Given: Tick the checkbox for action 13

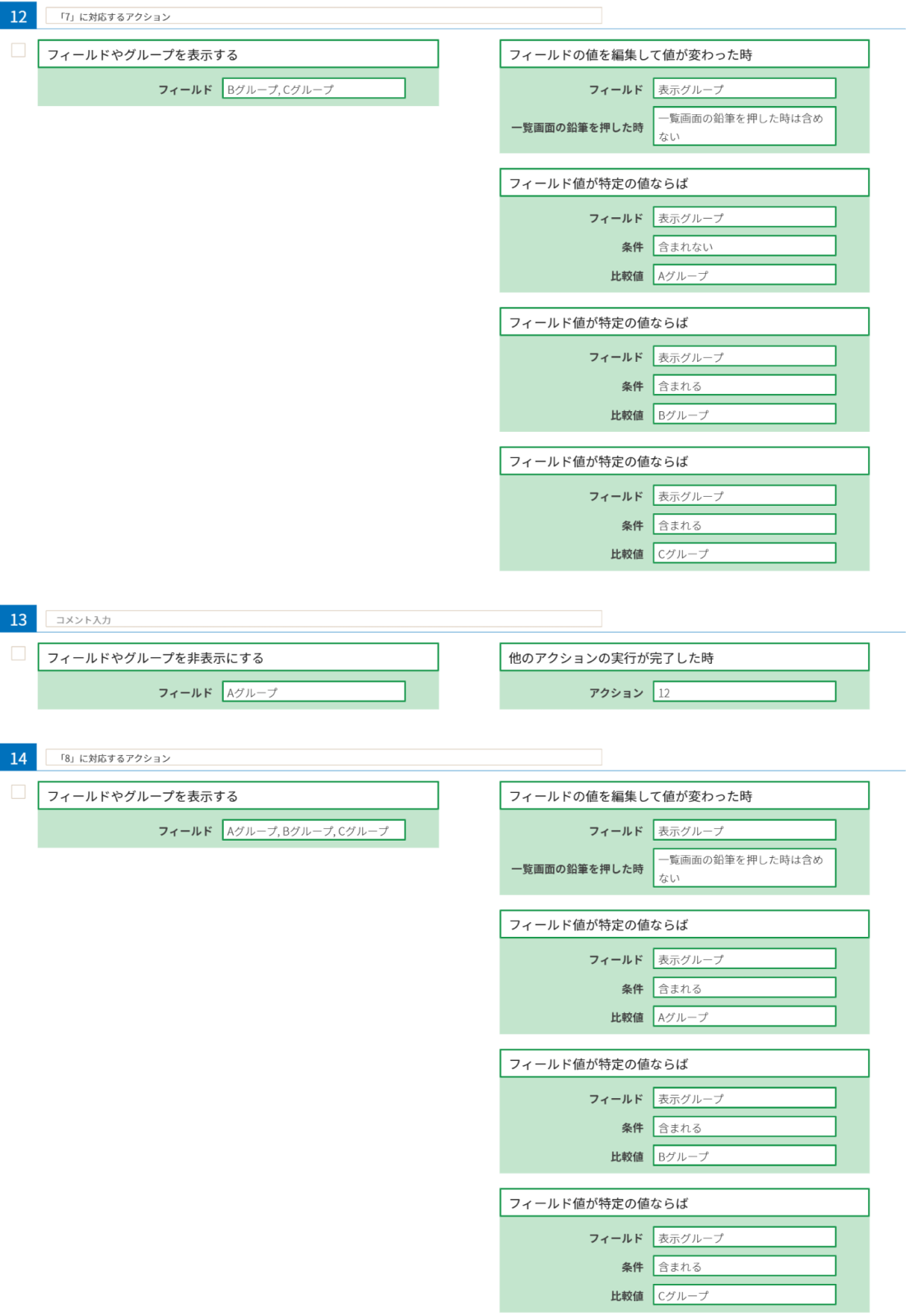Looking at the screenshot, I should coord(18,653).
